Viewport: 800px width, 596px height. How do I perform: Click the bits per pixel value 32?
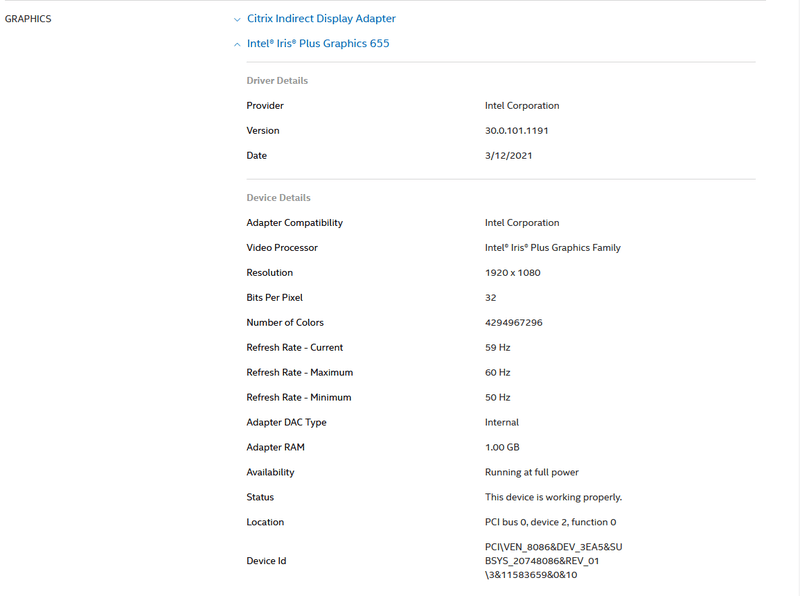click(x=490, y=297)
